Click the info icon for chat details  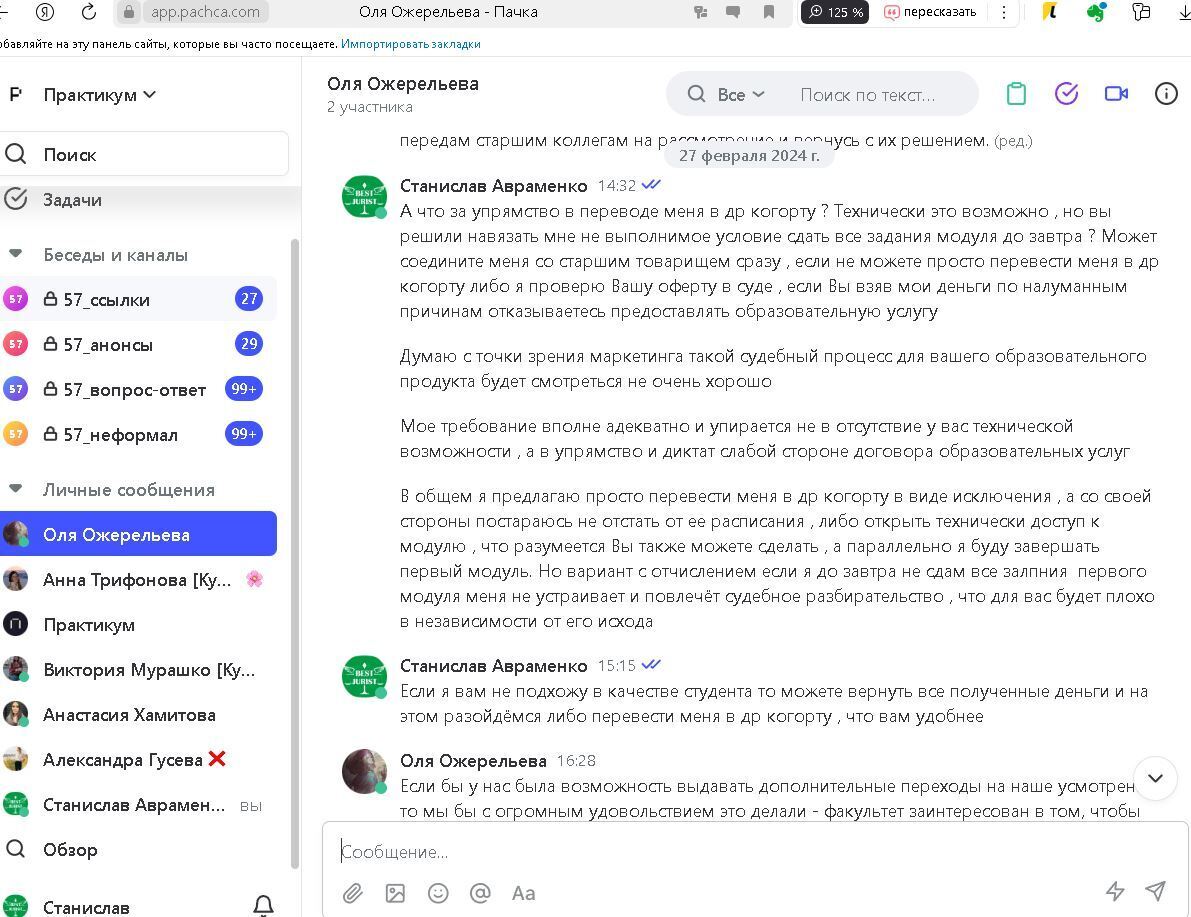pyautogui.click(x=1166, y=93)
